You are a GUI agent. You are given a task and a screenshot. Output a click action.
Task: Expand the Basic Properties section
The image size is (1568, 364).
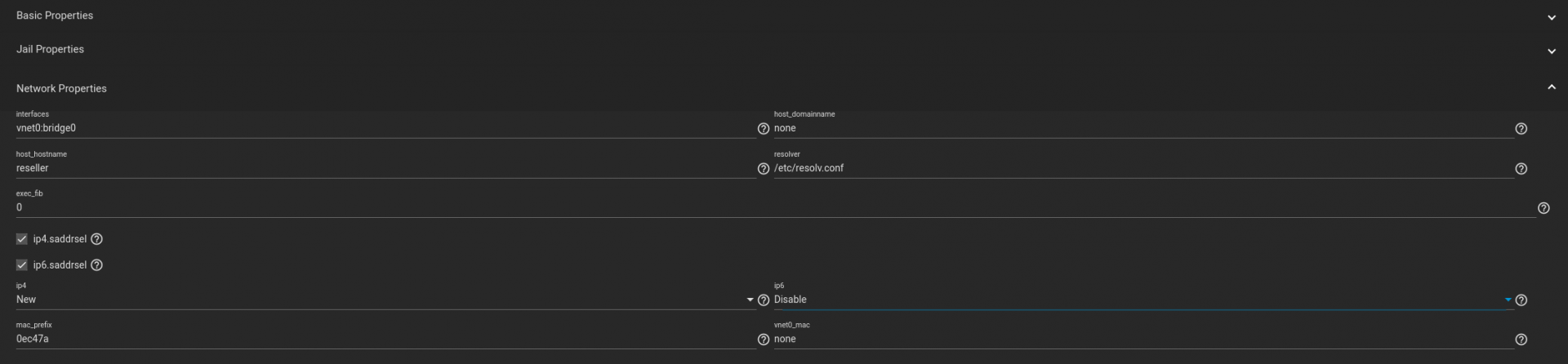tap(784, 16)
